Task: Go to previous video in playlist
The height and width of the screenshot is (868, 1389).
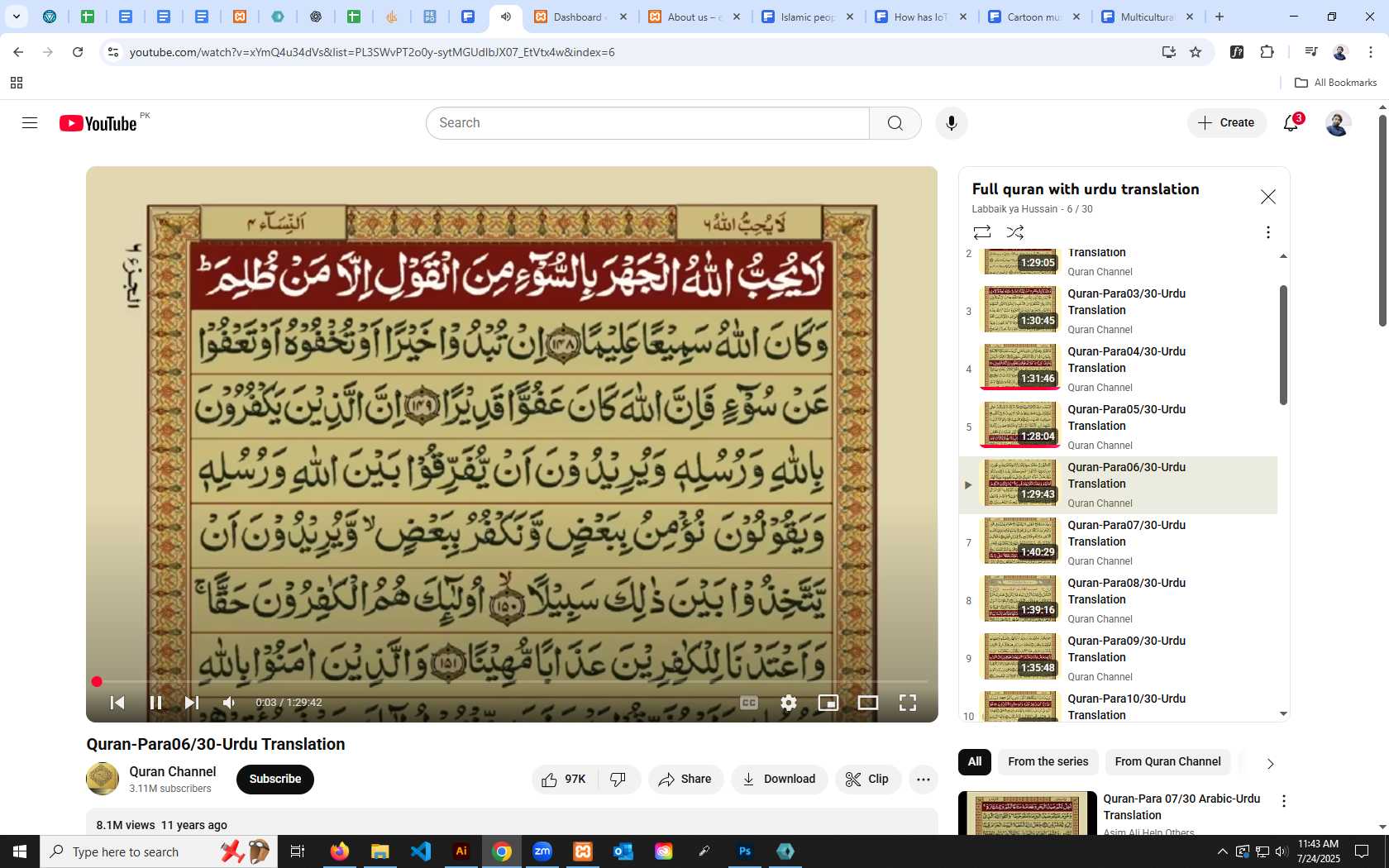Action: [x=117, y=703]
